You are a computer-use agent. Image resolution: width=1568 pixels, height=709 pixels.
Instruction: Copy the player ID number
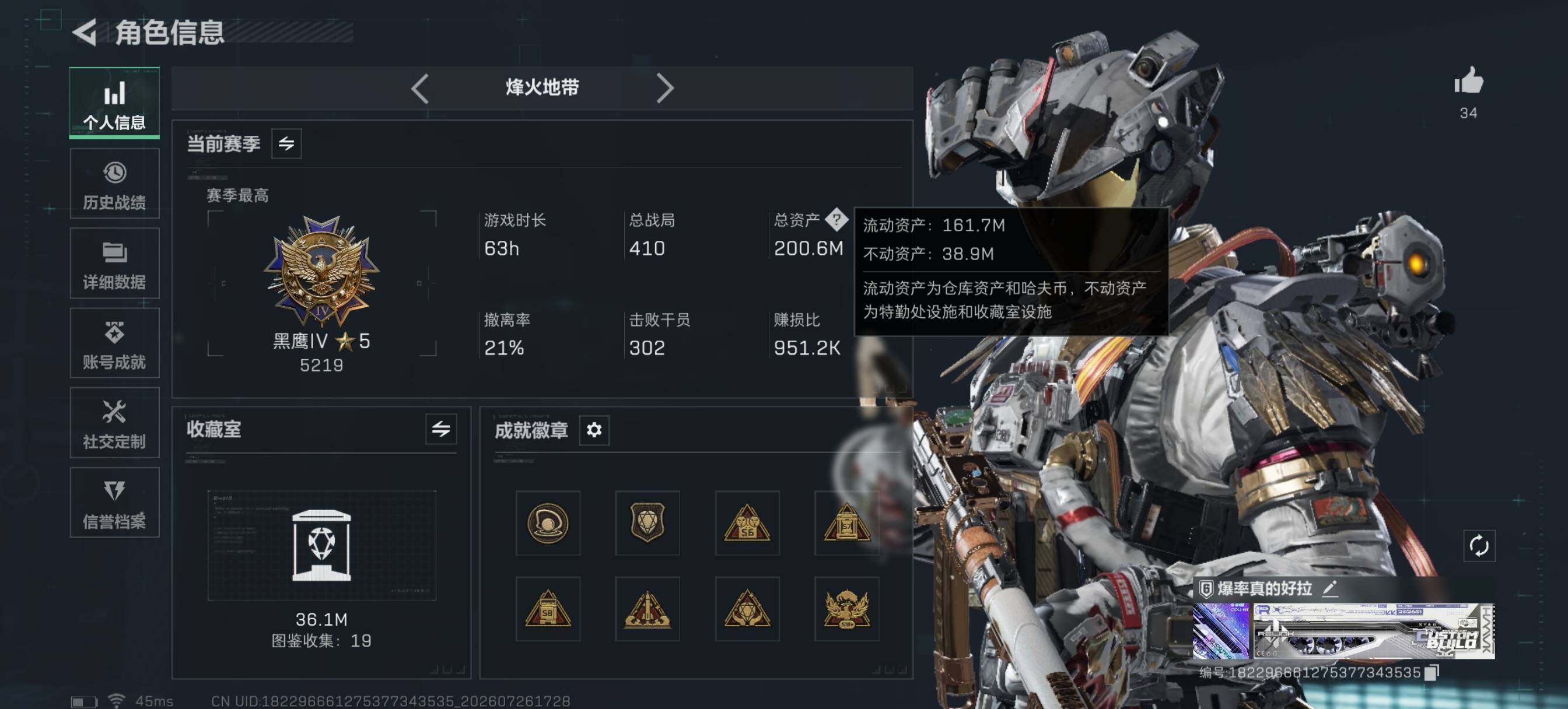(1433, 672)
